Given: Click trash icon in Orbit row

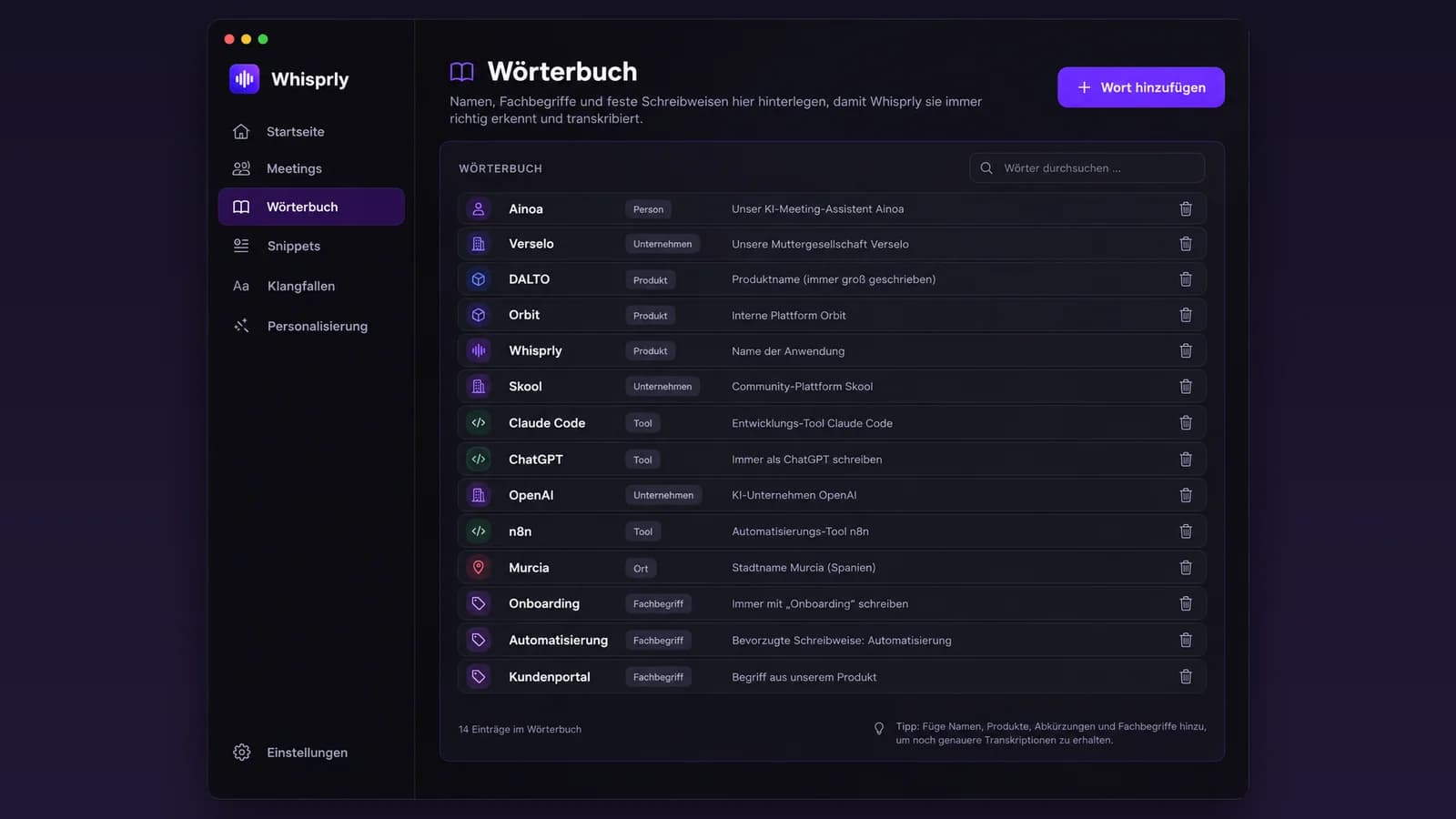Looking at the screenshot, I should point(1186,315).
